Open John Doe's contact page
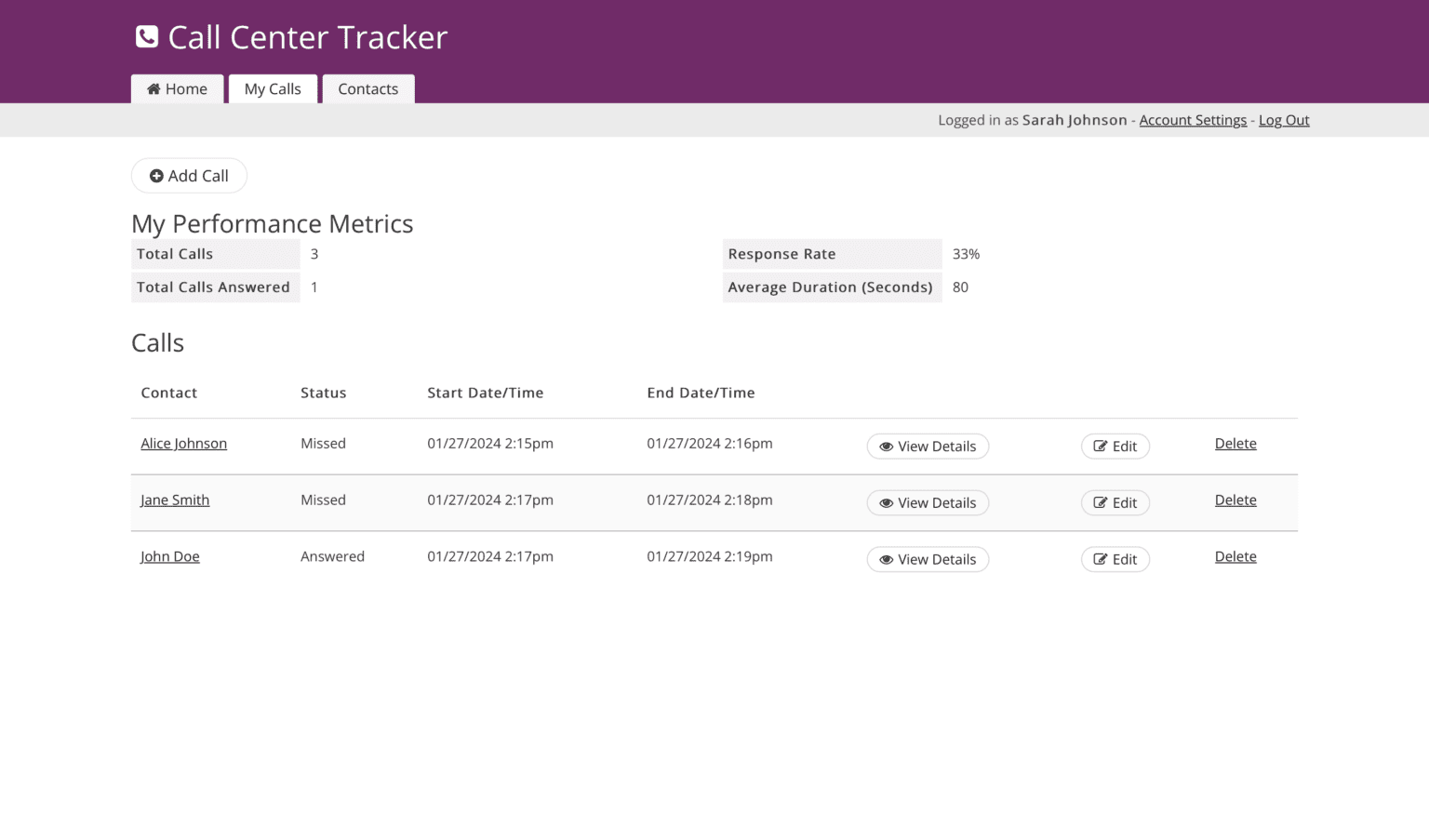 (x=170, y=556)
